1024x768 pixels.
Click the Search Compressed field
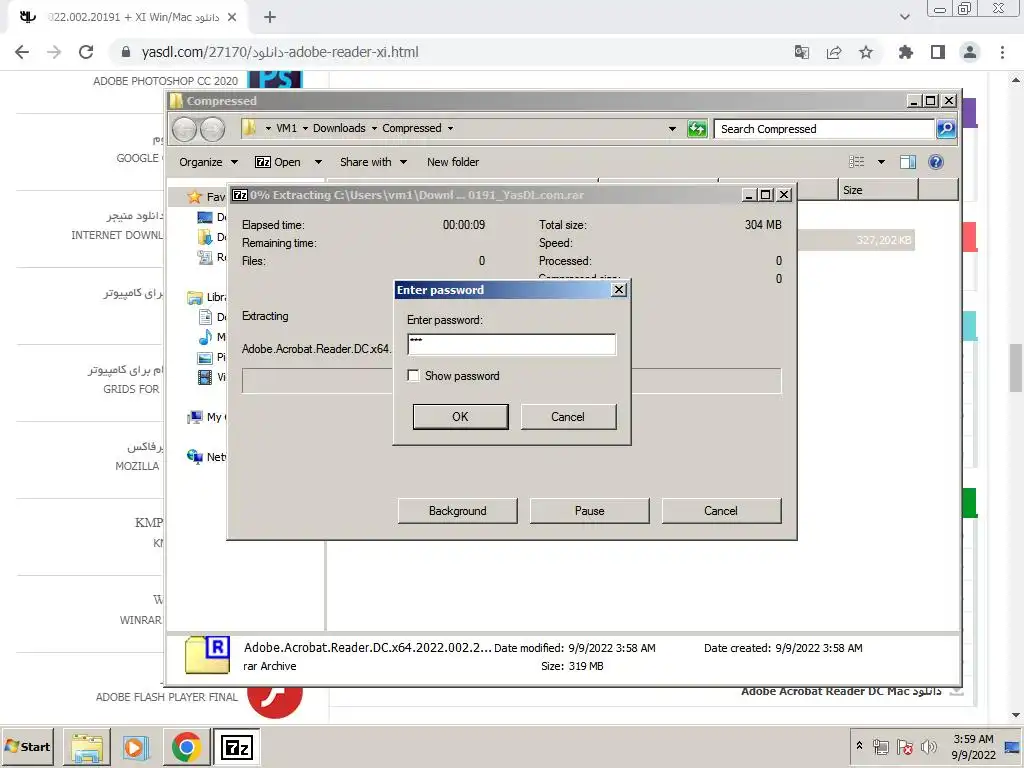click(x=824, y=129)
